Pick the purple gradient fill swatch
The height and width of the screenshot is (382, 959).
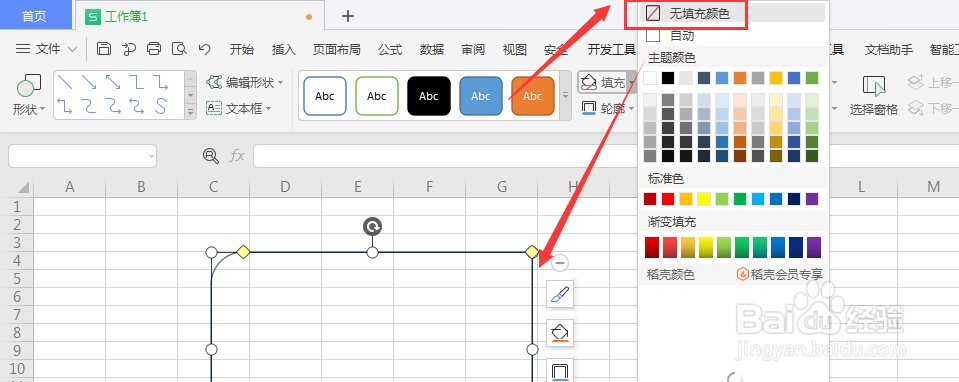pyautogui.click(x=813, y=248)
